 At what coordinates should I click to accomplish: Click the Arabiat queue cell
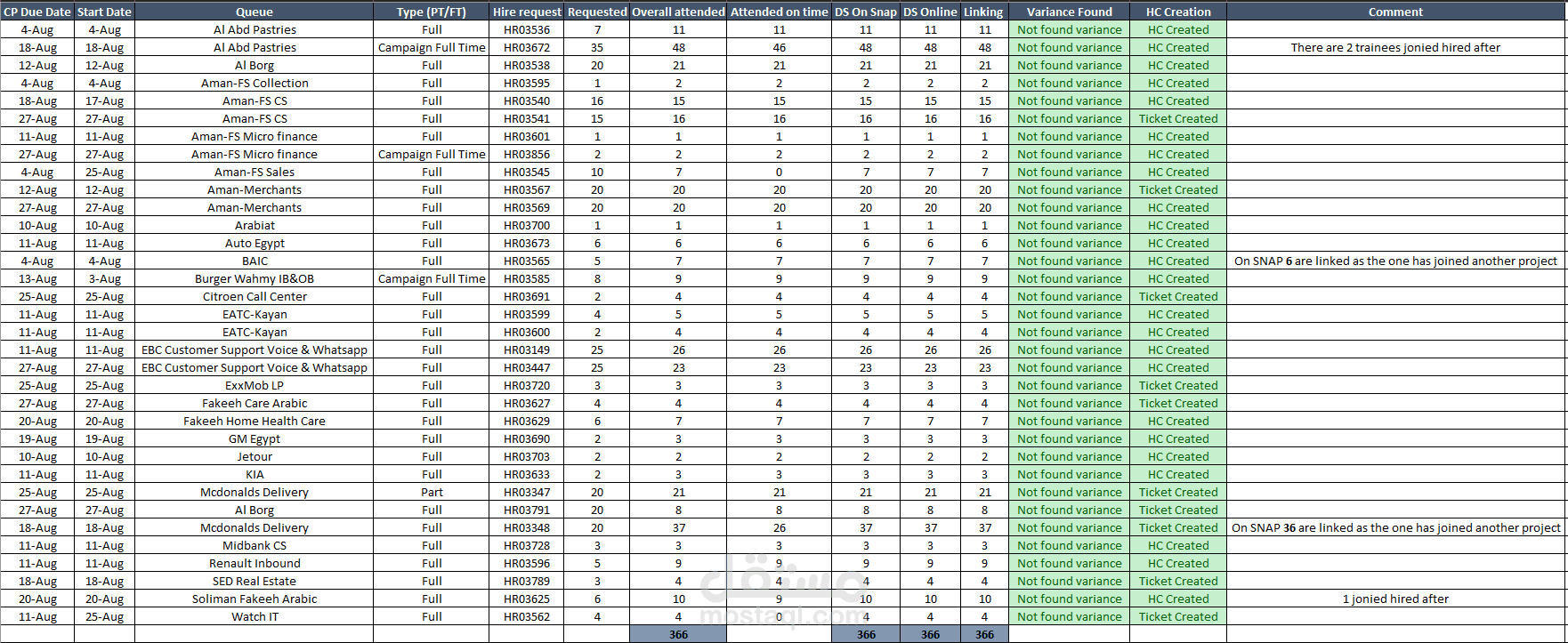click(x=255, y=225)
